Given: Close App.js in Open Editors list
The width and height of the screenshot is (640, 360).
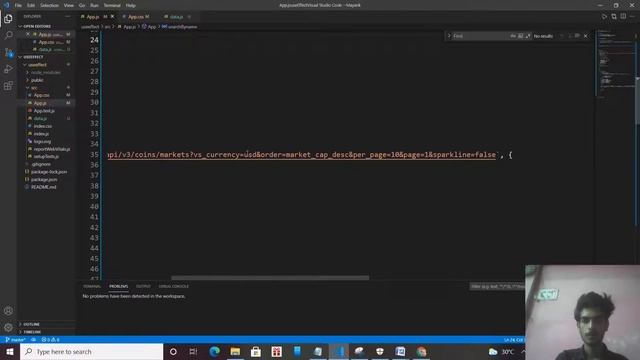Looking at the screenshot, I should pyautogui.click(x=28, y=34).
